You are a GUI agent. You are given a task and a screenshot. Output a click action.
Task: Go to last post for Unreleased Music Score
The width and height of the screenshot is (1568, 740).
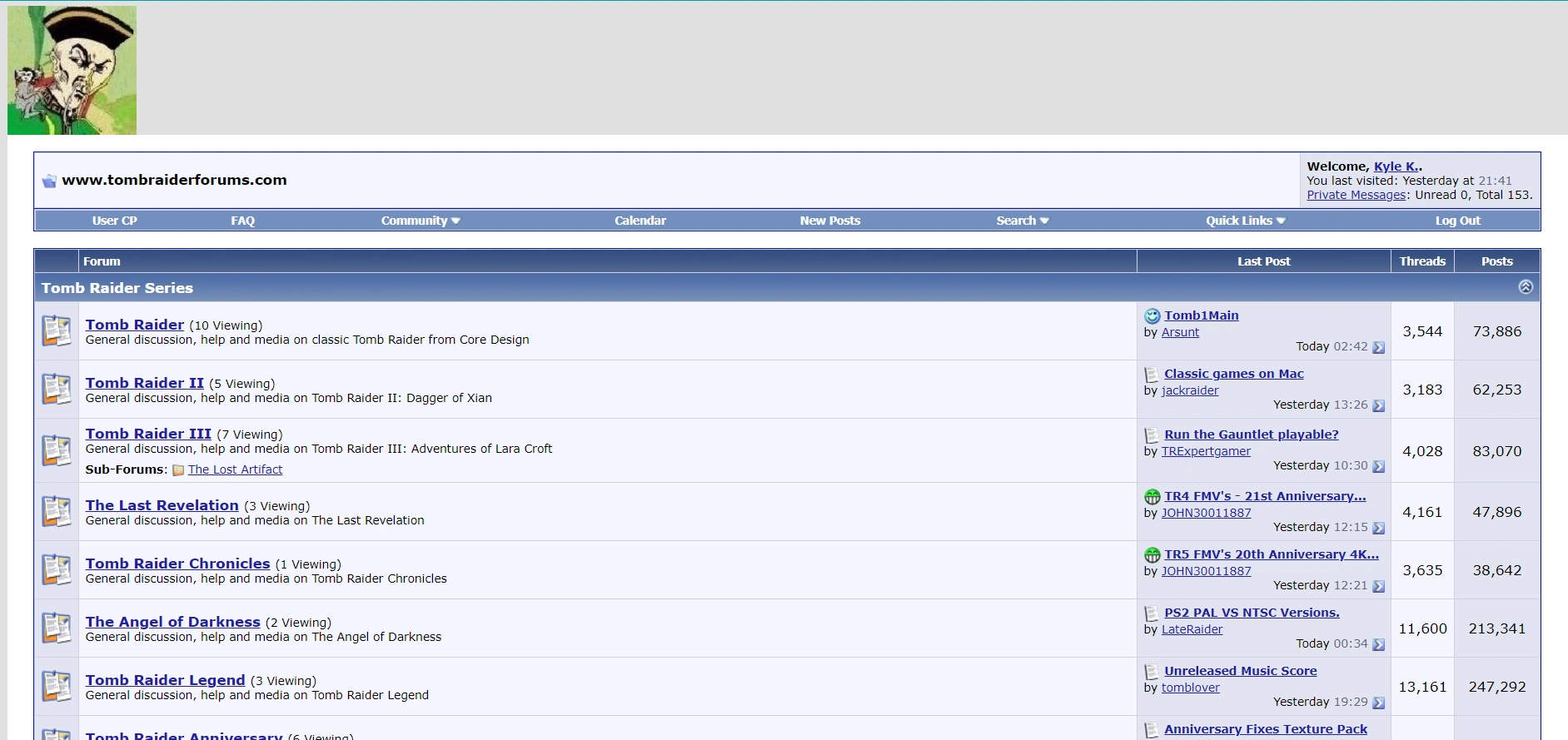[1378, 703]
